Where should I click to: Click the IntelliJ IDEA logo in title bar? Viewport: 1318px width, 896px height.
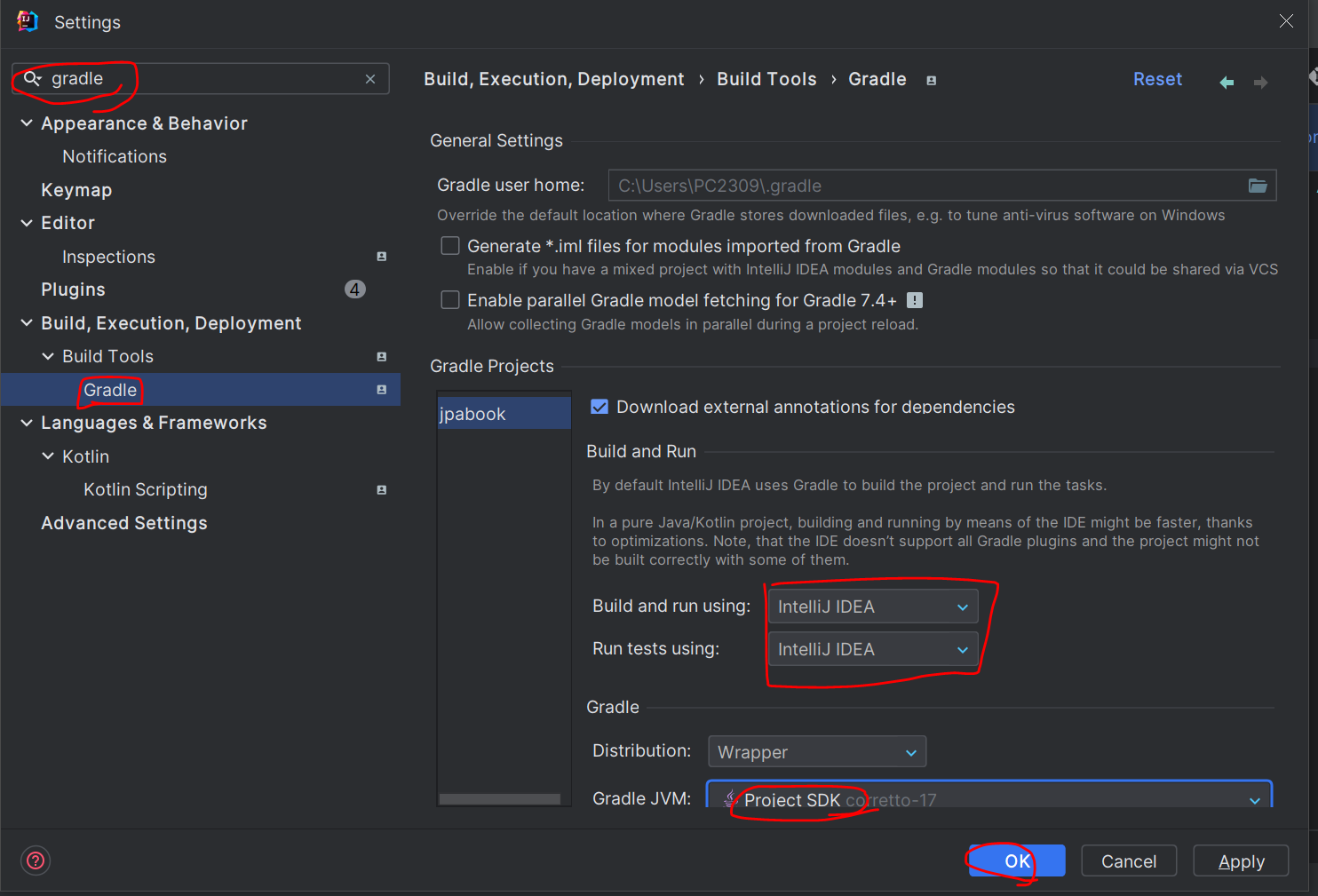28,21
